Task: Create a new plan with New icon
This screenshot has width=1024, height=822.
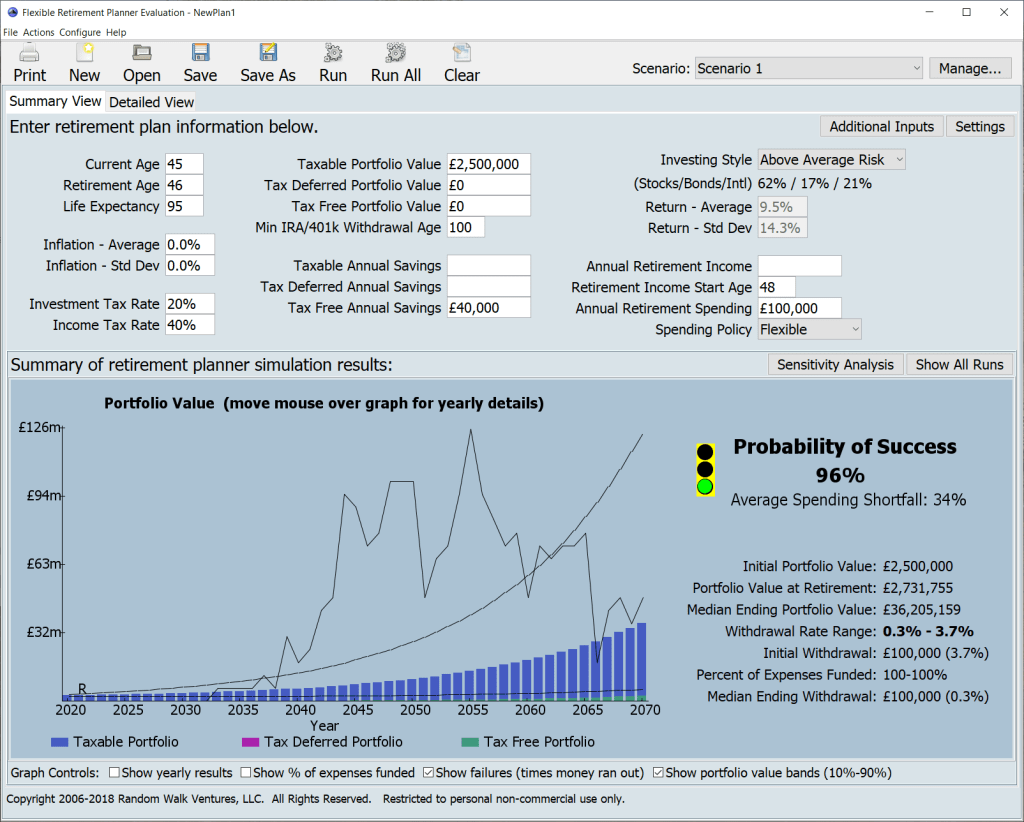Action: (85, 54)
